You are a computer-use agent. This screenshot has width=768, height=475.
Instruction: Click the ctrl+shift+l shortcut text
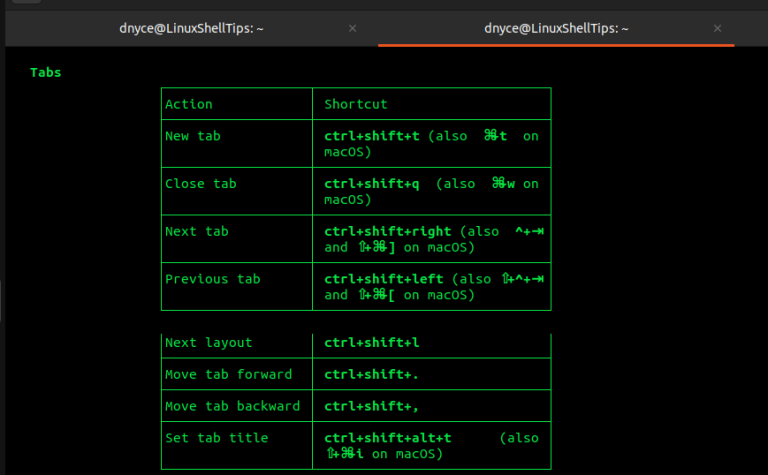372,343
